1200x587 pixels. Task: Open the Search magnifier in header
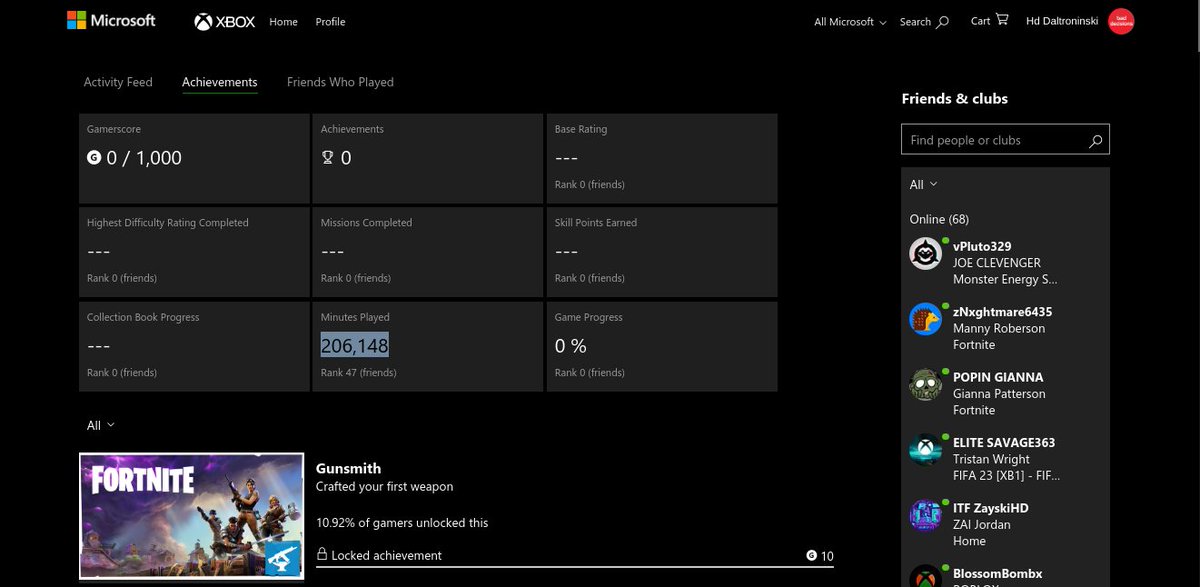(942, 22)
